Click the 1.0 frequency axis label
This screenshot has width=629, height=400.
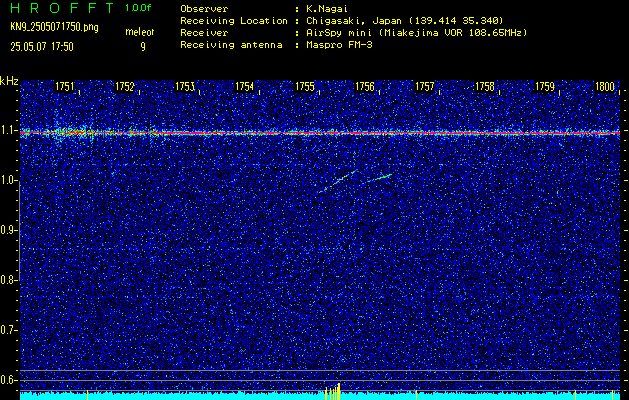pyautogui.click(x=8, y=181)
